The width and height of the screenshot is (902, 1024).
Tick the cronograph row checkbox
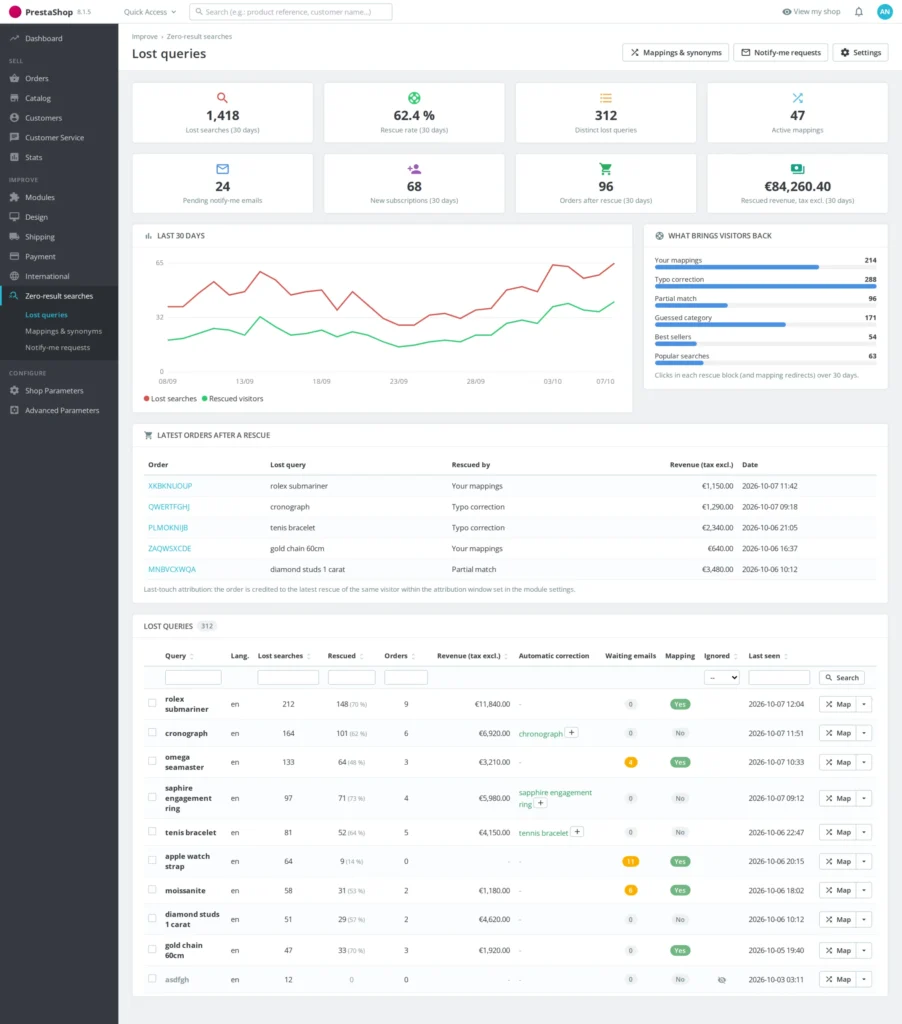pos(152,733)
